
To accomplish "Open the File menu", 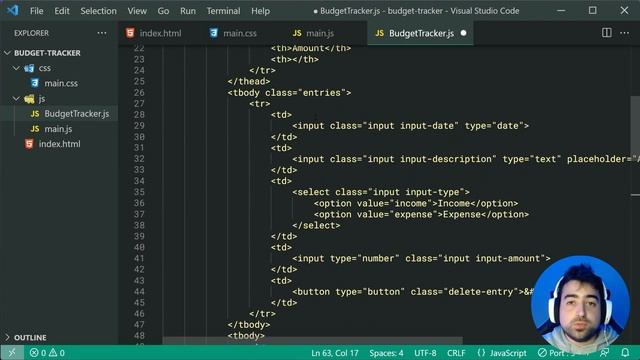I will [x=36, y=11].
